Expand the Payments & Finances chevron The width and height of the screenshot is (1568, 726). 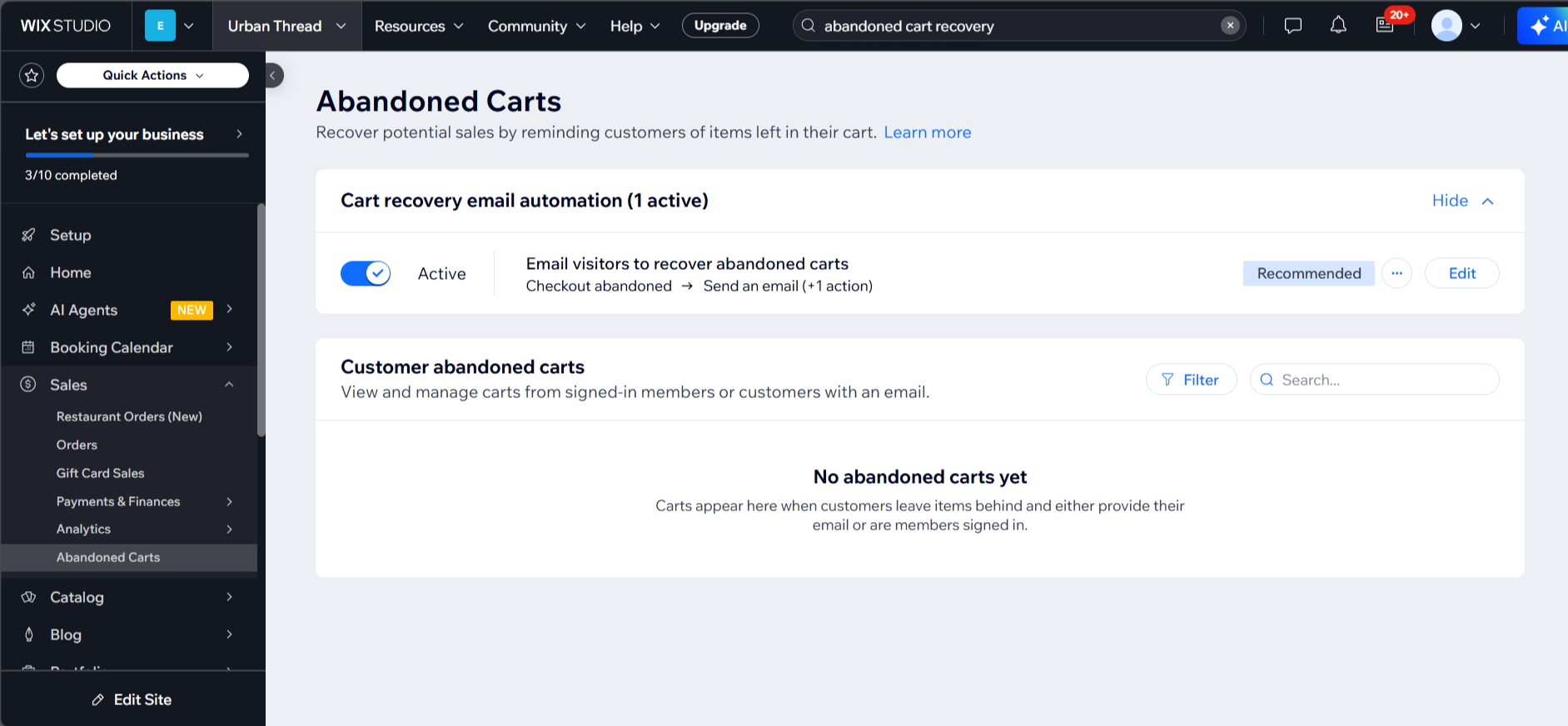click(229, 501)
